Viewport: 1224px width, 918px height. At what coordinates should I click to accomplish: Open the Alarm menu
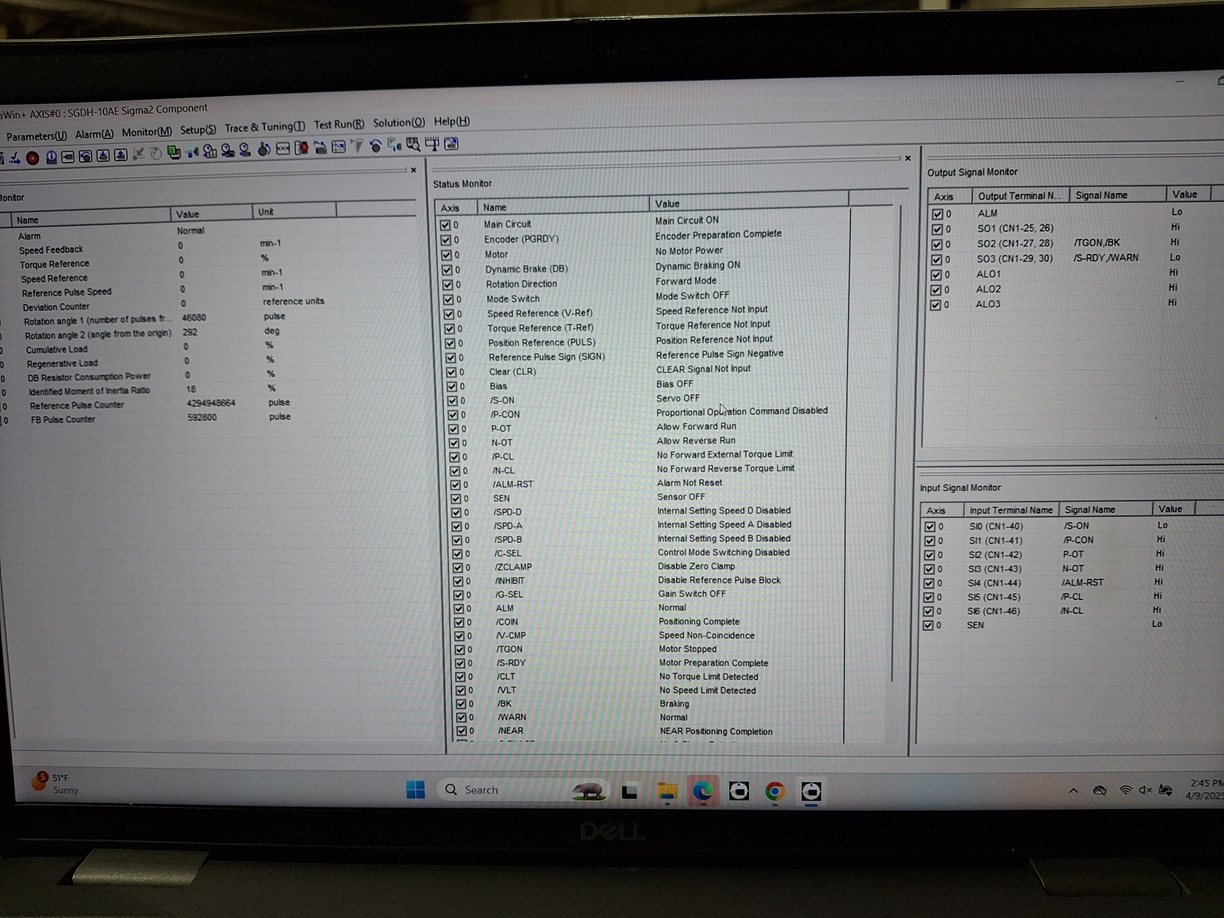click(94, 134)
